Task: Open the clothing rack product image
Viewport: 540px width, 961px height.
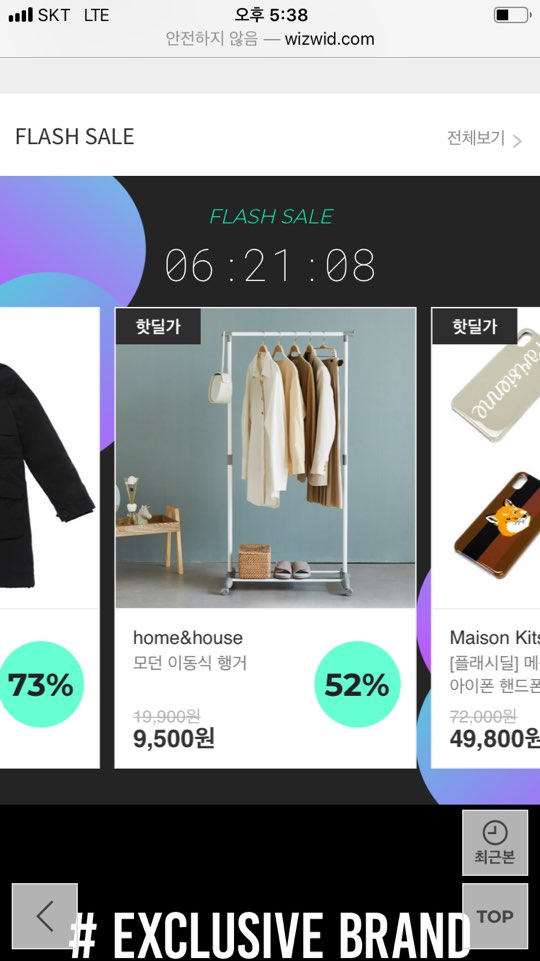Action: click(x=265, y=458)
